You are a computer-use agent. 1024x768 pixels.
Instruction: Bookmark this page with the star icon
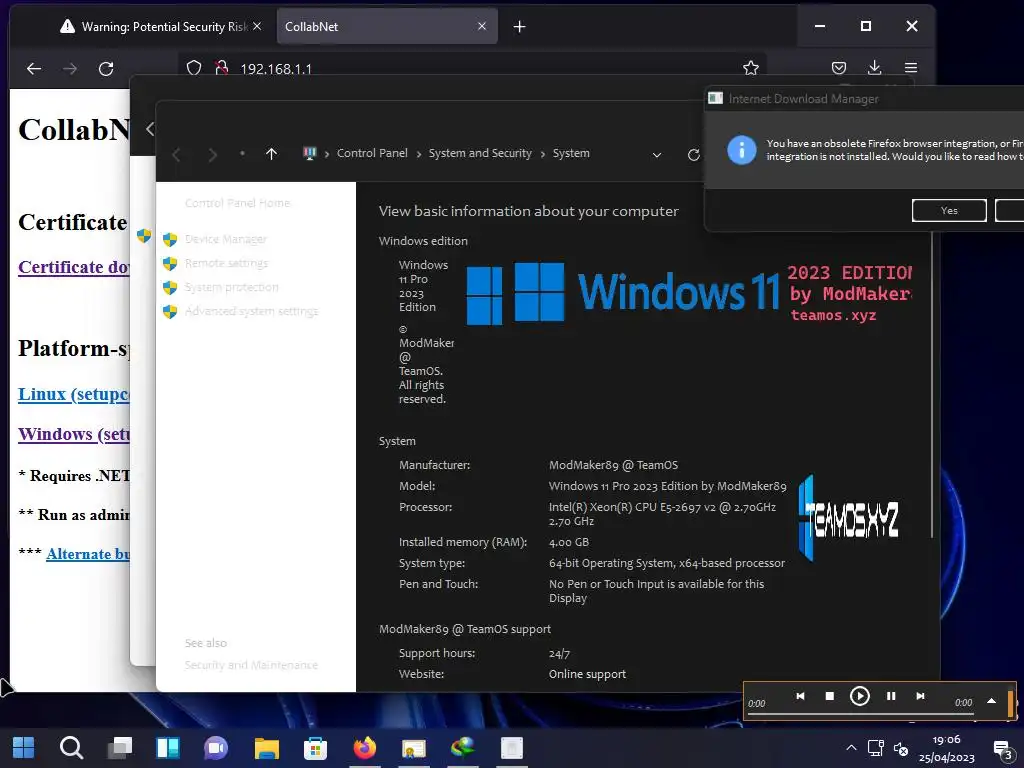pos(751,68)
